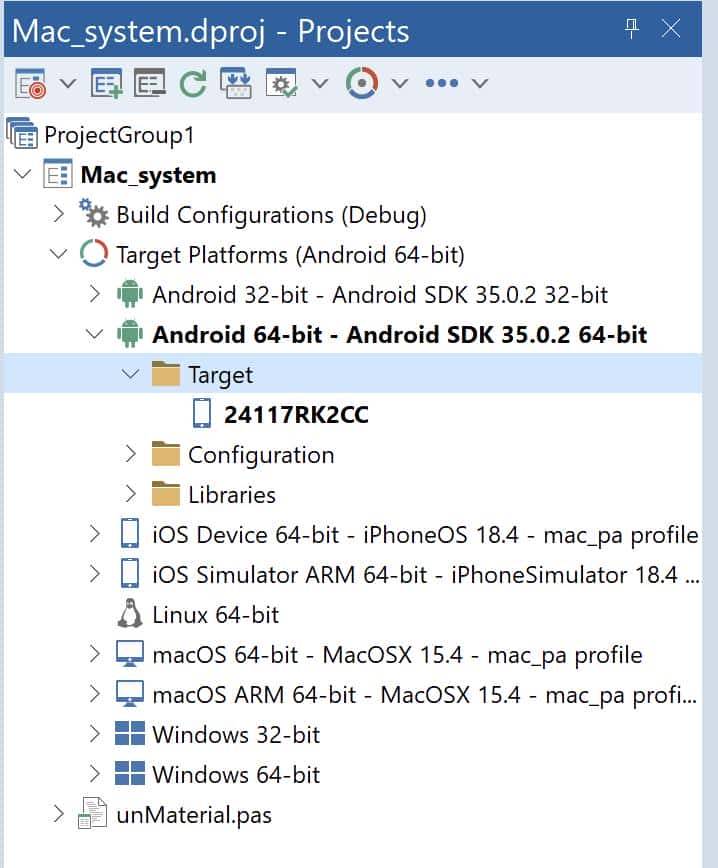The width and height of the screenshot is (718, 868).
Task: Expand the Libraries folder
Action: (130, 494)
